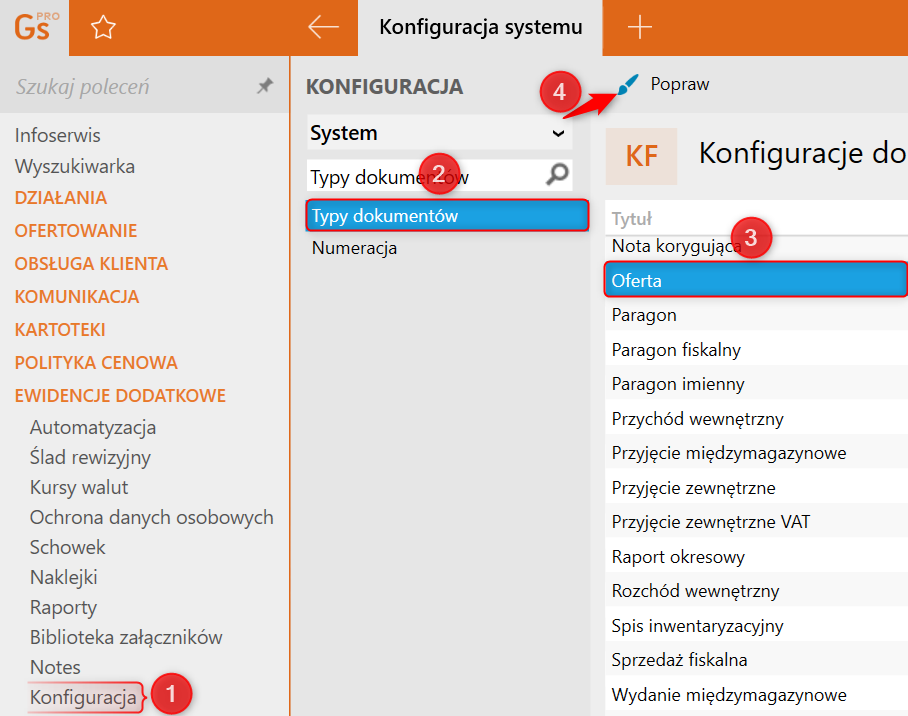Expand the KARTOTEKI section
The height and width of the screenshot is (716, 908).
point(60,330)
